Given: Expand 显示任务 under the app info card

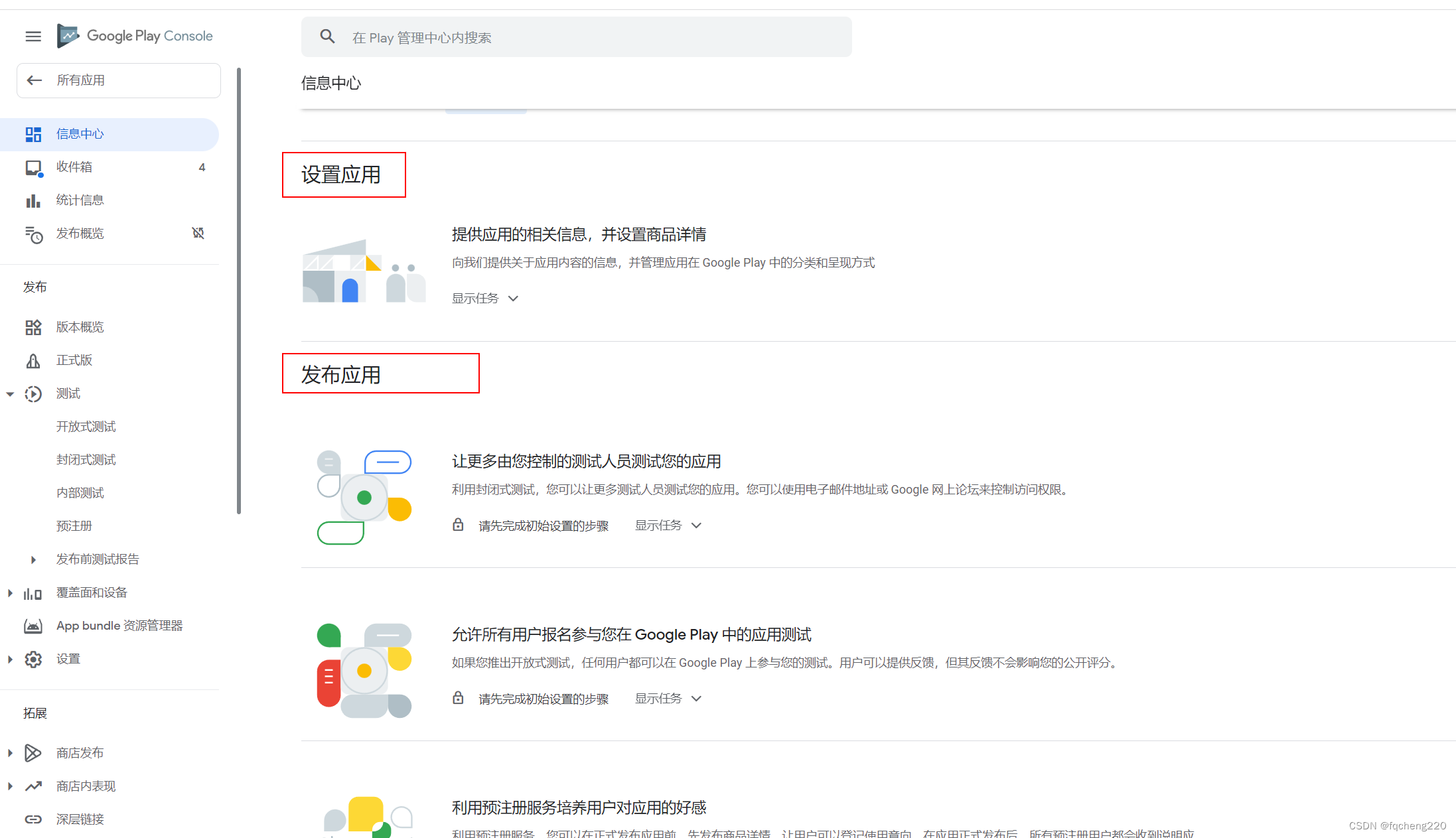Looking at the screenshot, I should click(484, 298).
